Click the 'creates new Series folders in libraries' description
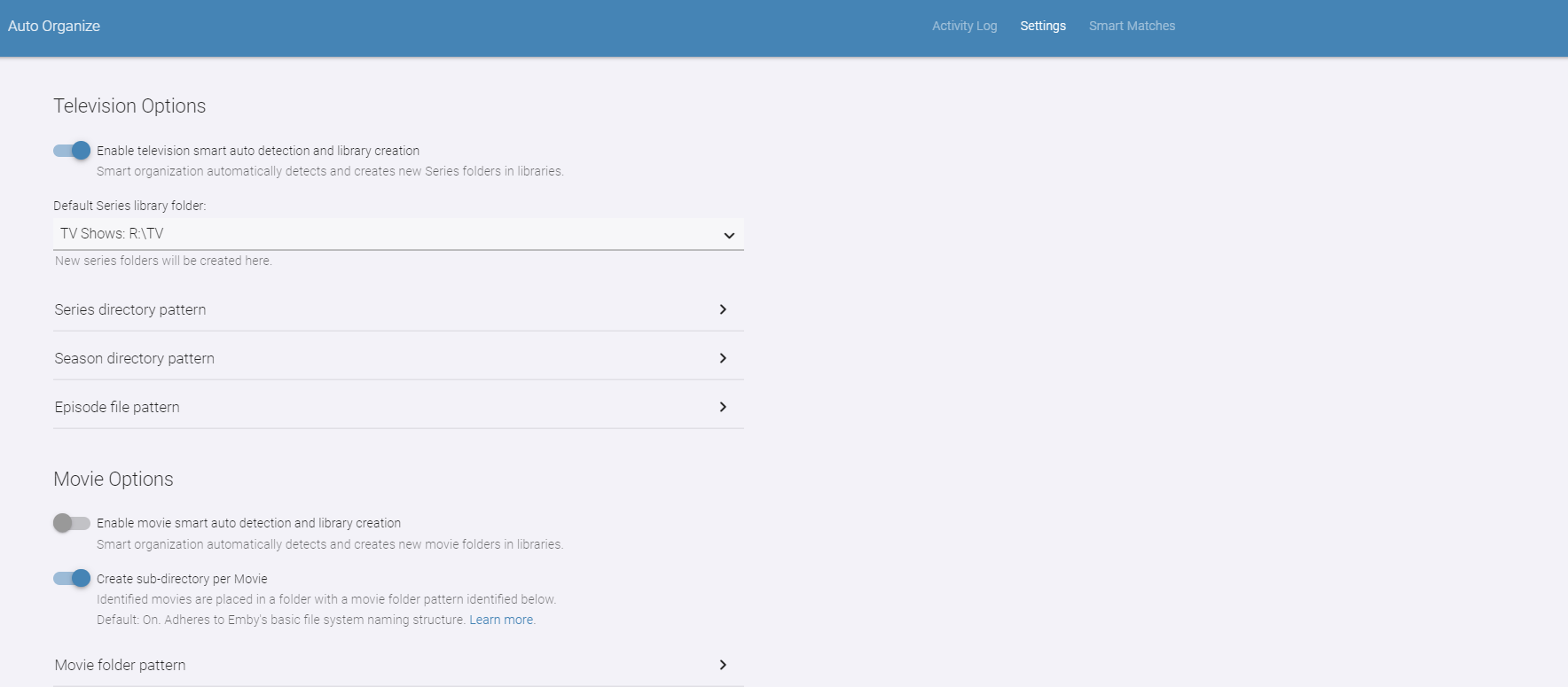Viewport: 1568px width, 687px height. 330,171
